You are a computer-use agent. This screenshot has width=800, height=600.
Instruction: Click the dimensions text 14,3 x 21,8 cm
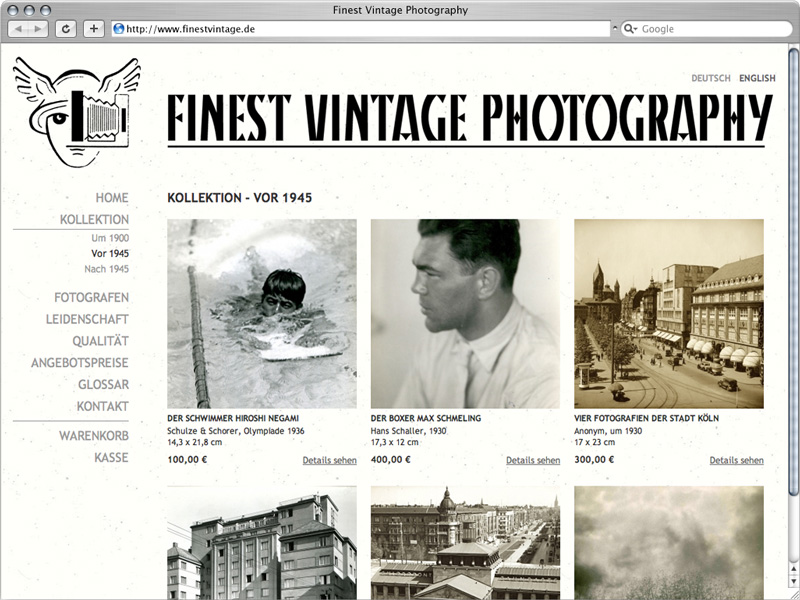(x=195, y=442)
